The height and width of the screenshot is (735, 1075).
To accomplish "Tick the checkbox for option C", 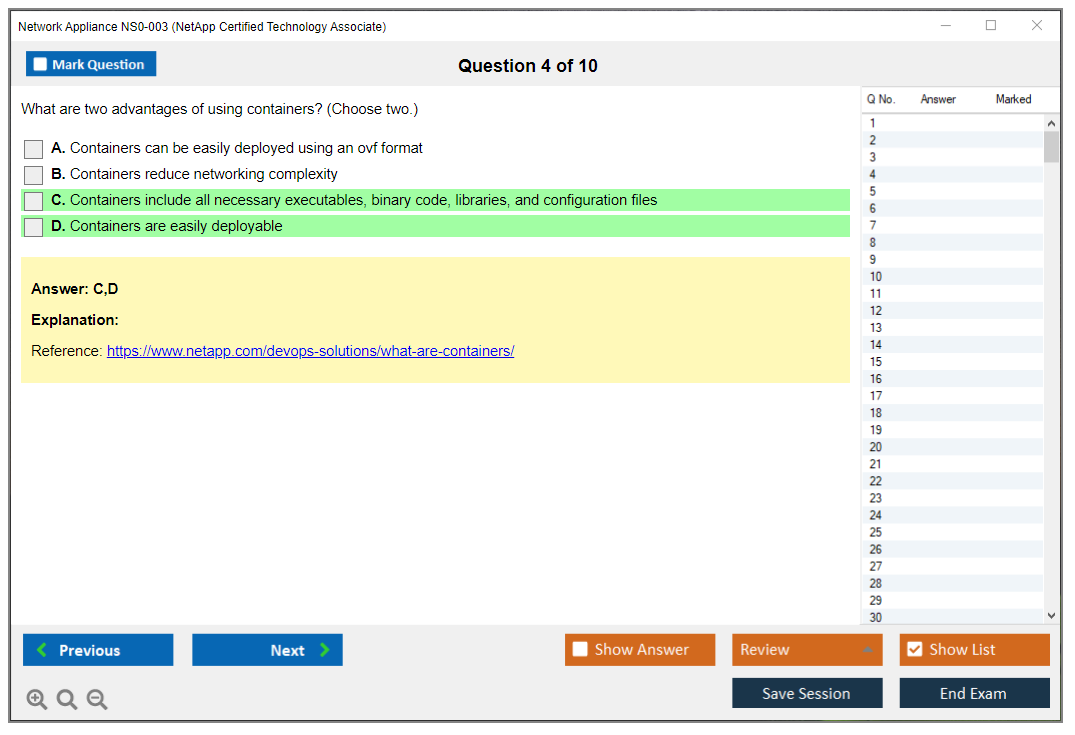I will (34, 201).
